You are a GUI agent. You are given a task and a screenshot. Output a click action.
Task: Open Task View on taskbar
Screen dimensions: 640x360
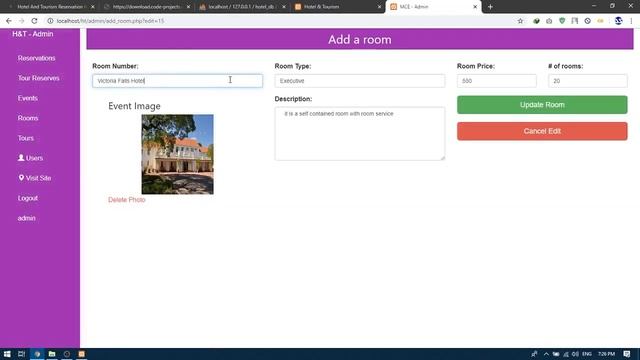[x=22, y=354]
